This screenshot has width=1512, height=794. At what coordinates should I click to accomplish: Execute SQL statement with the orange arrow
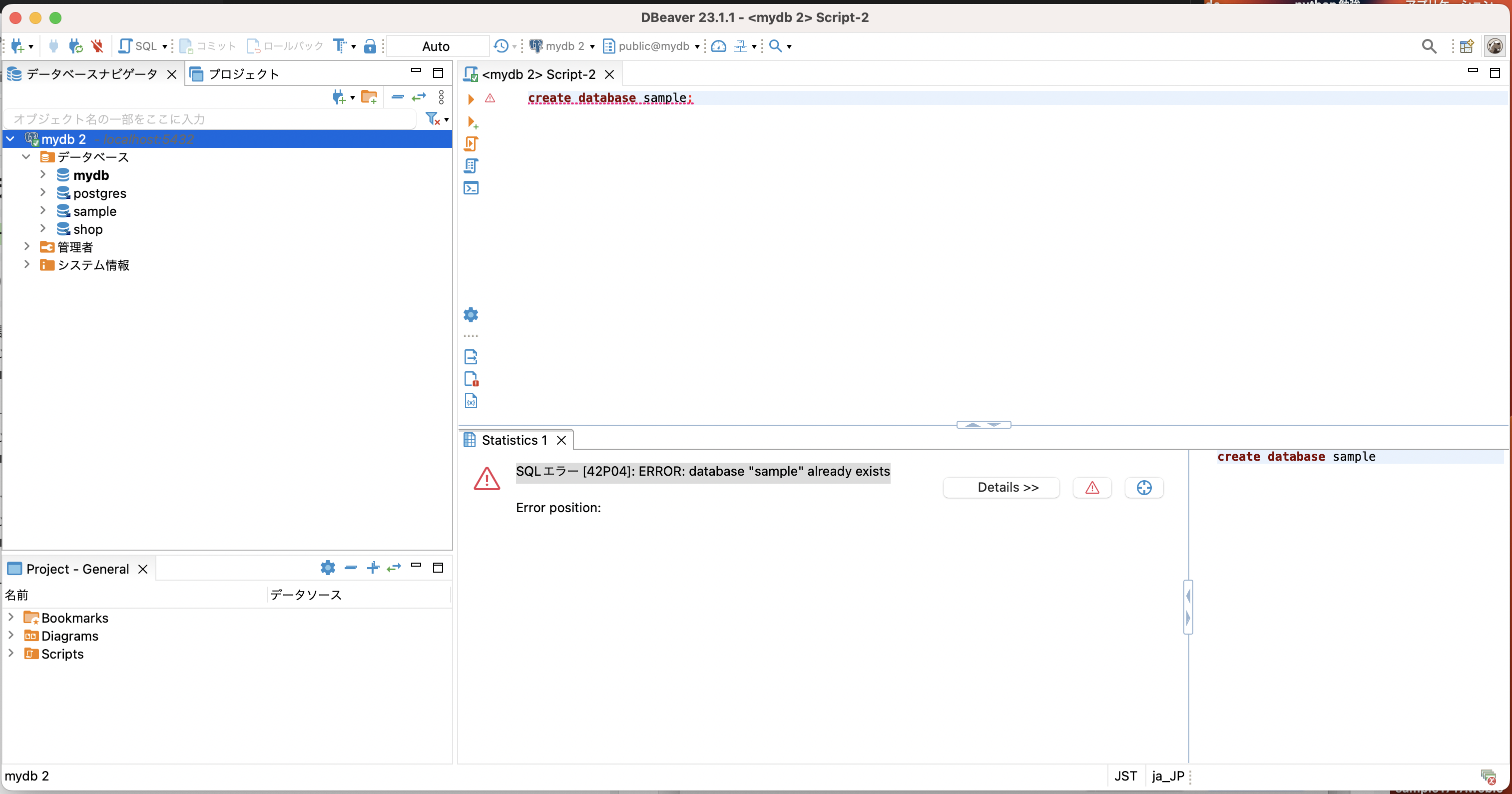click(470, 98)
